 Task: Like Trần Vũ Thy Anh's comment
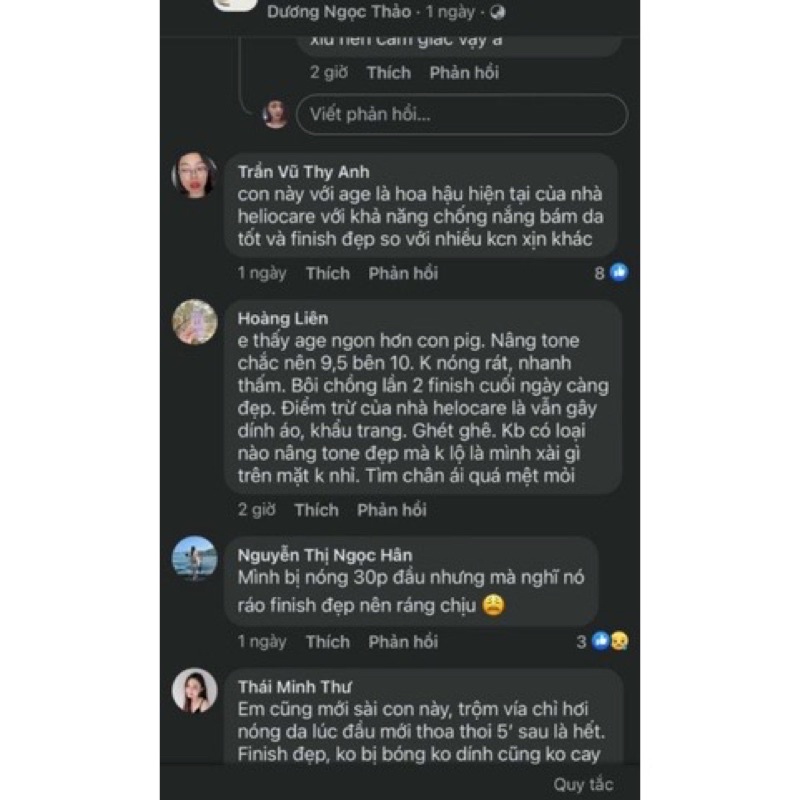pyautogui.click(x=328, y=273)
